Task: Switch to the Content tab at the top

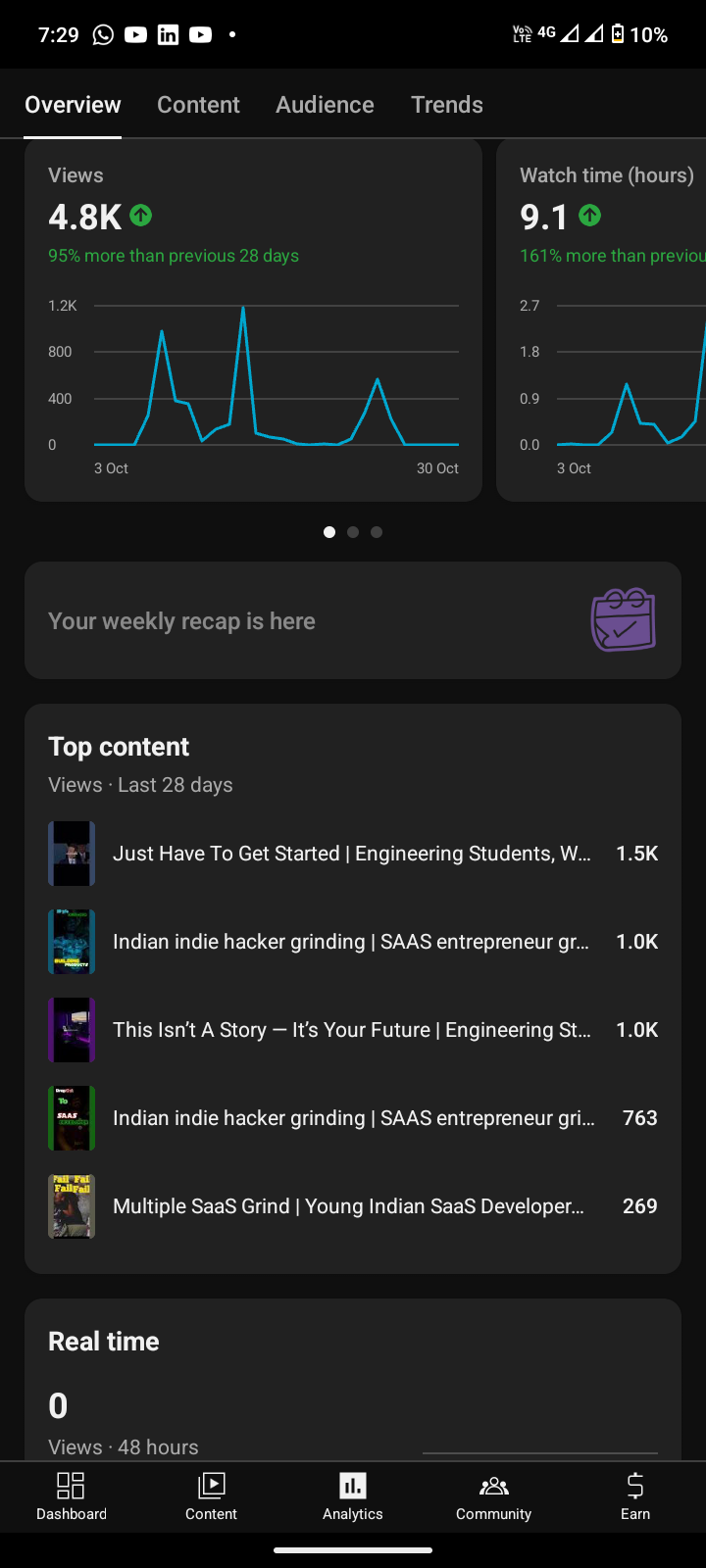Action: tap(198, 105)
